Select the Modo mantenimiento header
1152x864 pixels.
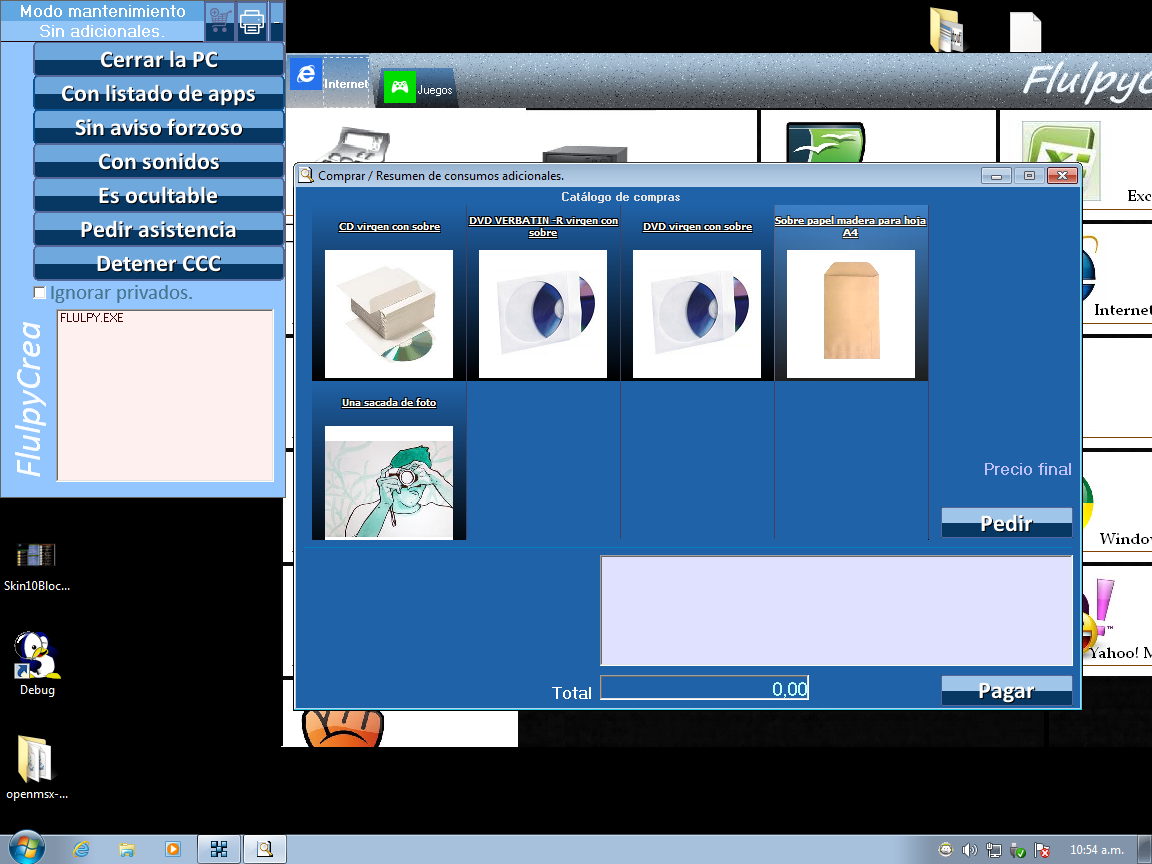point(102,11)
